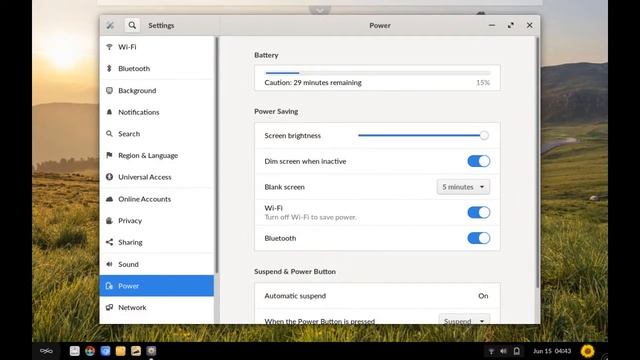Click the Suspend & Power Button heading
The width and height of the screenshot is (640, 360).
[x=295, y=271]
